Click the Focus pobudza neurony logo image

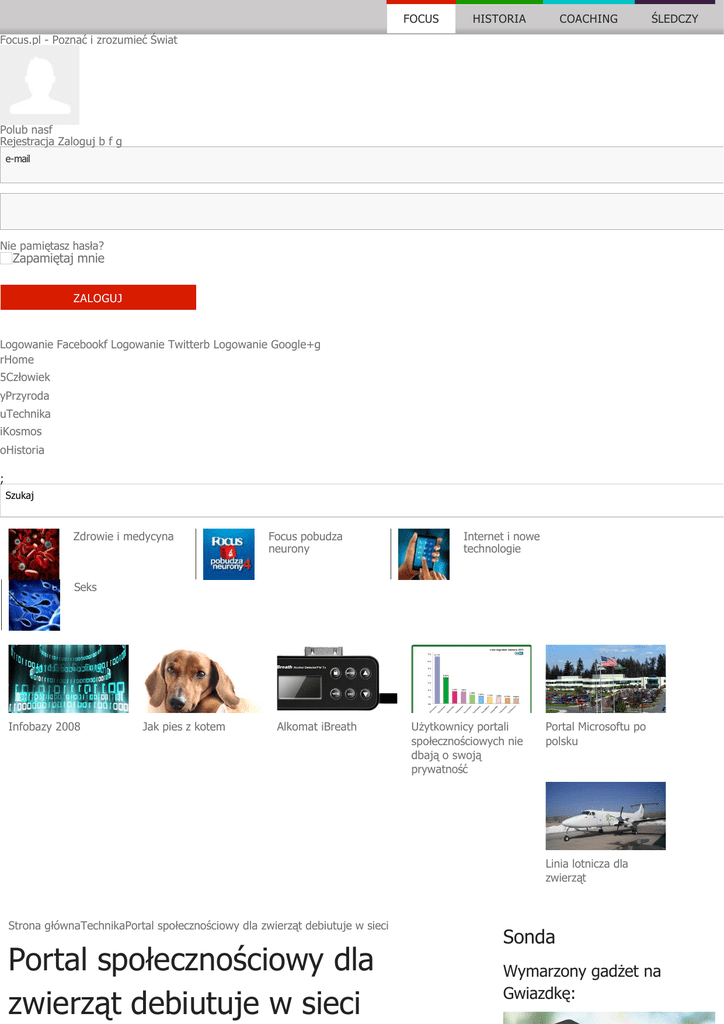[228, 554]
